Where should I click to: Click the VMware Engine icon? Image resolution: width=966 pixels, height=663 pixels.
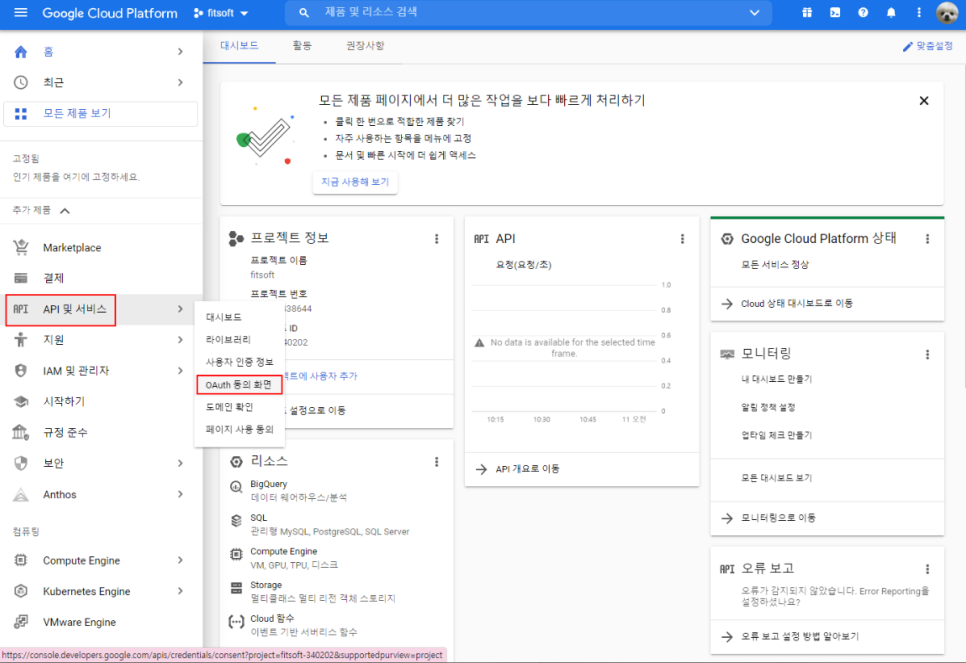coord(21,622)
